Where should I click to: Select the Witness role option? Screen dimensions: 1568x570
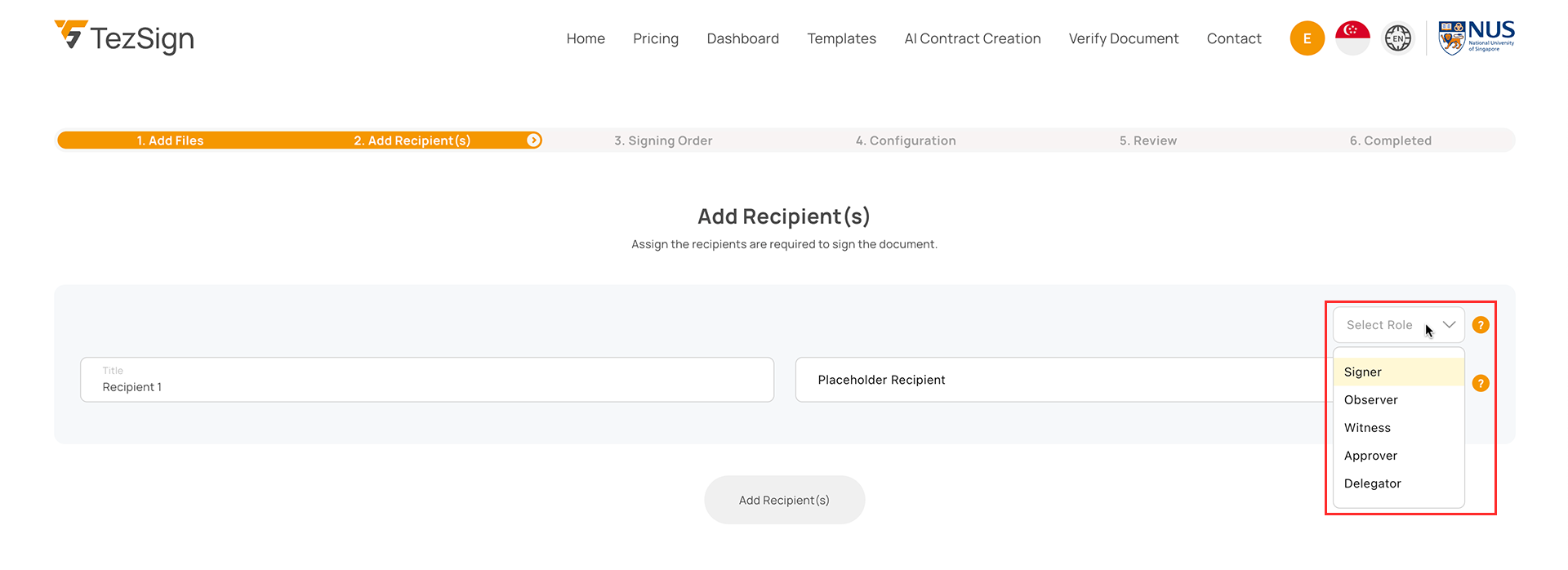[1367, 428]
